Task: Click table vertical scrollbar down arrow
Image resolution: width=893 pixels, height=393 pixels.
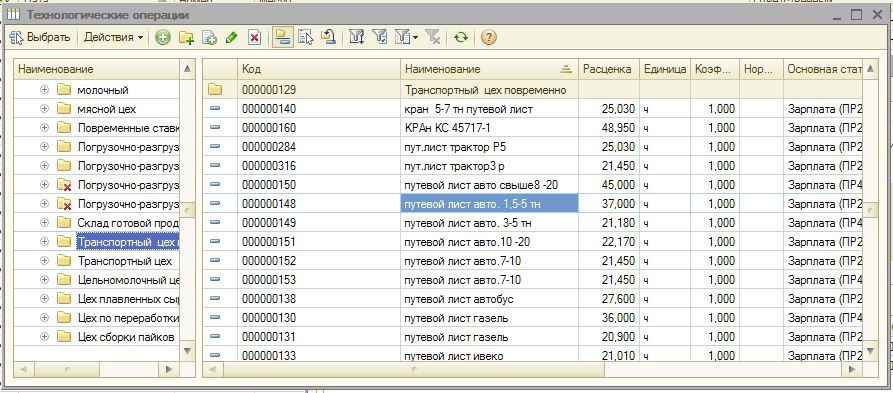Action: (x=870, y=350)
